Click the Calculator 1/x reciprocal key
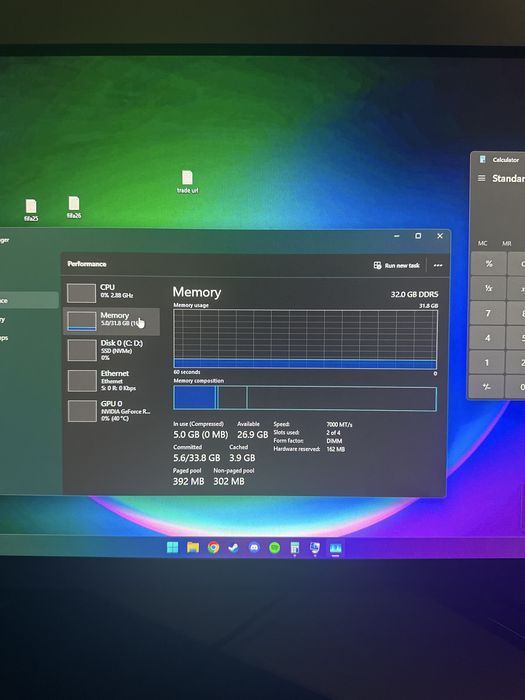Viewport: 525px width, 700px height. (488, 288)
